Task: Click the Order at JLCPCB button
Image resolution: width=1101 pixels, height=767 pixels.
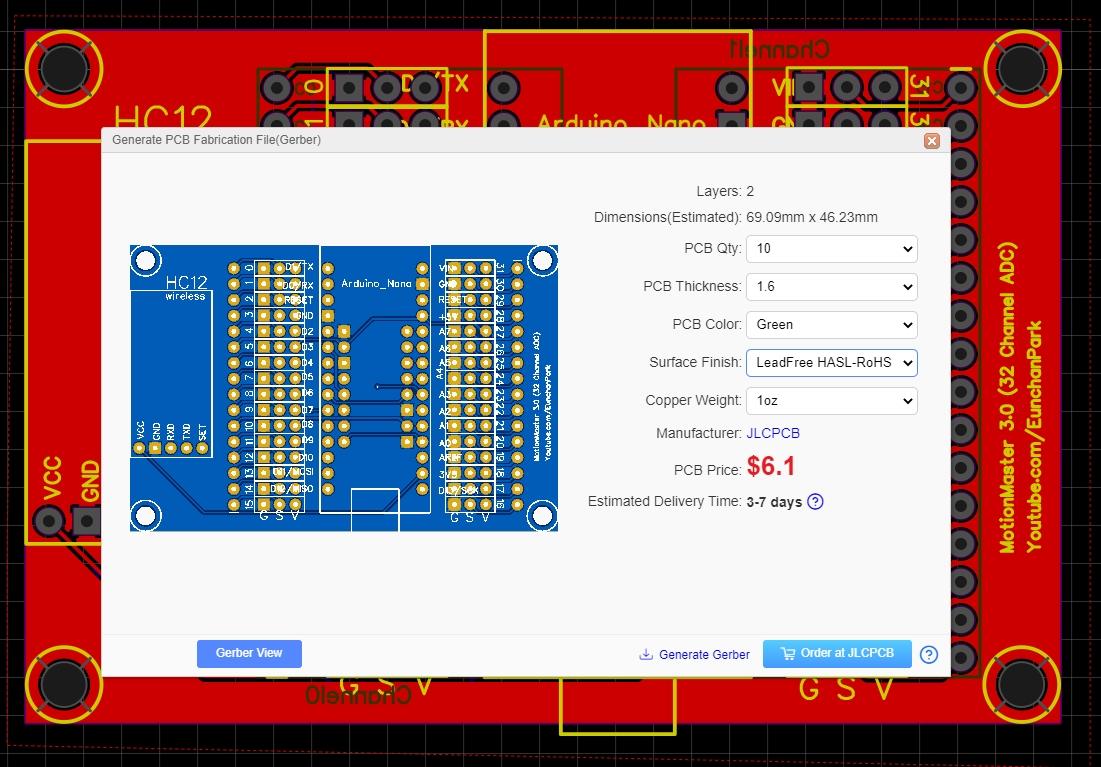Action: click(837, 653)
